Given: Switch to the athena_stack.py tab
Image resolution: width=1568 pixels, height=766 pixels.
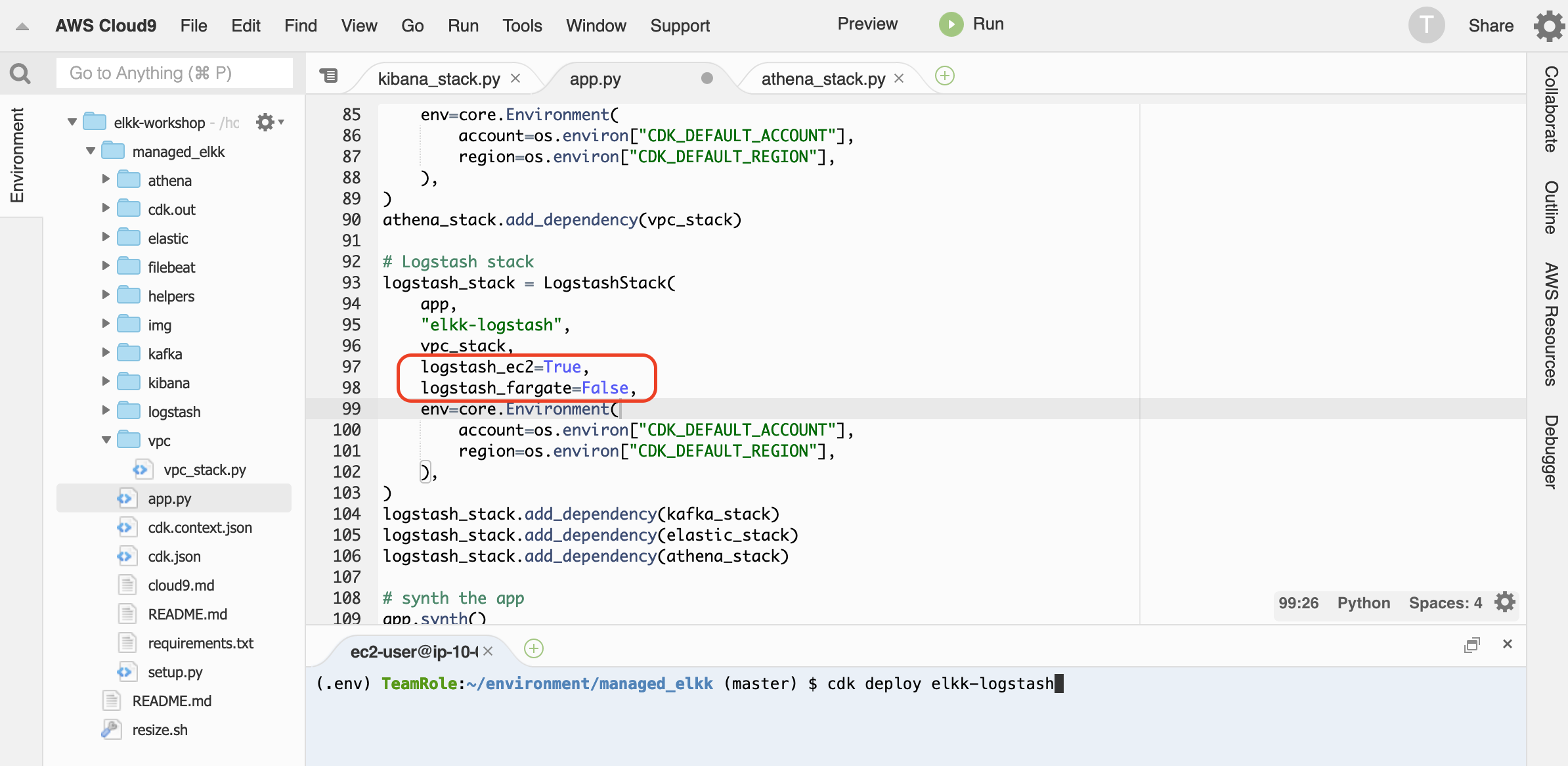Looking at the screenshot, I should click(x=823, y=79).
